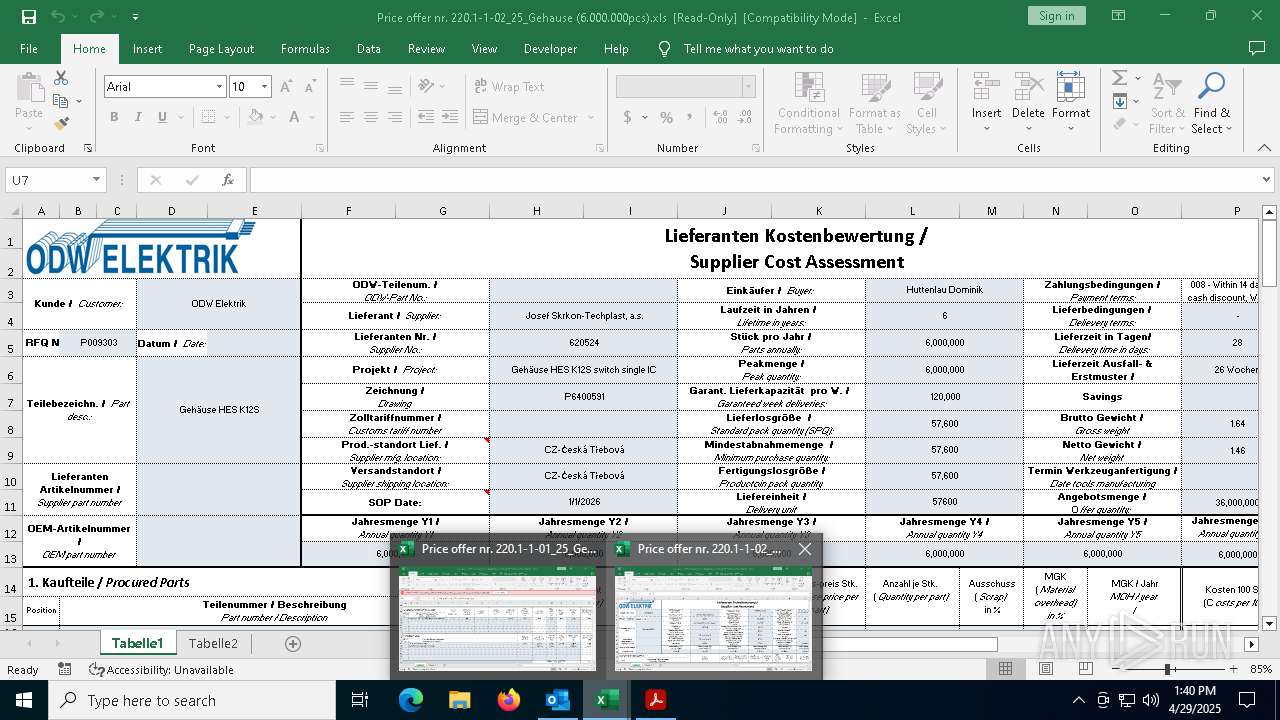Increase font size with the larger A icon
Viewport: 1280px width, 720px height.
tap(286, 87)
